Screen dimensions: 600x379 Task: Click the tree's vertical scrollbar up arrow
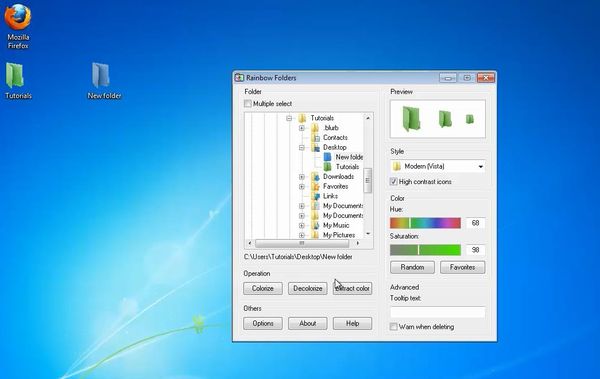pos(368,118)
